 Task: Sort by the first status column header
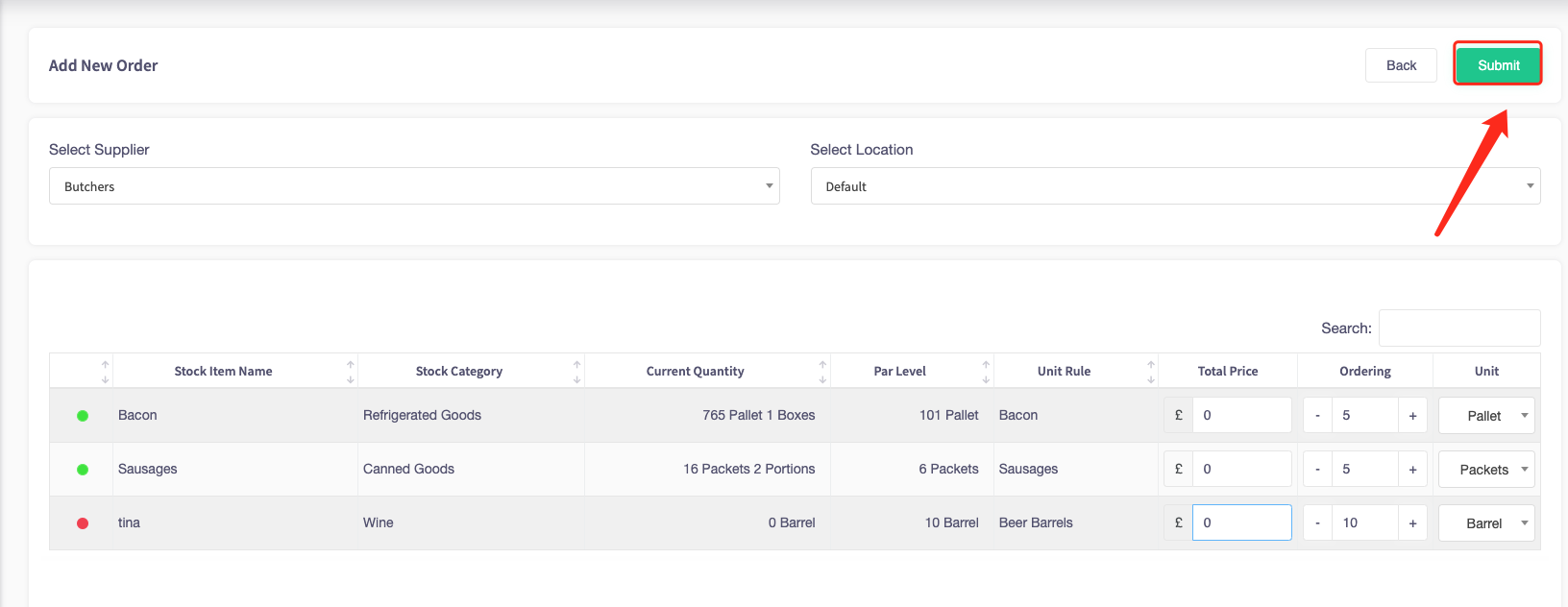[82, 372]
